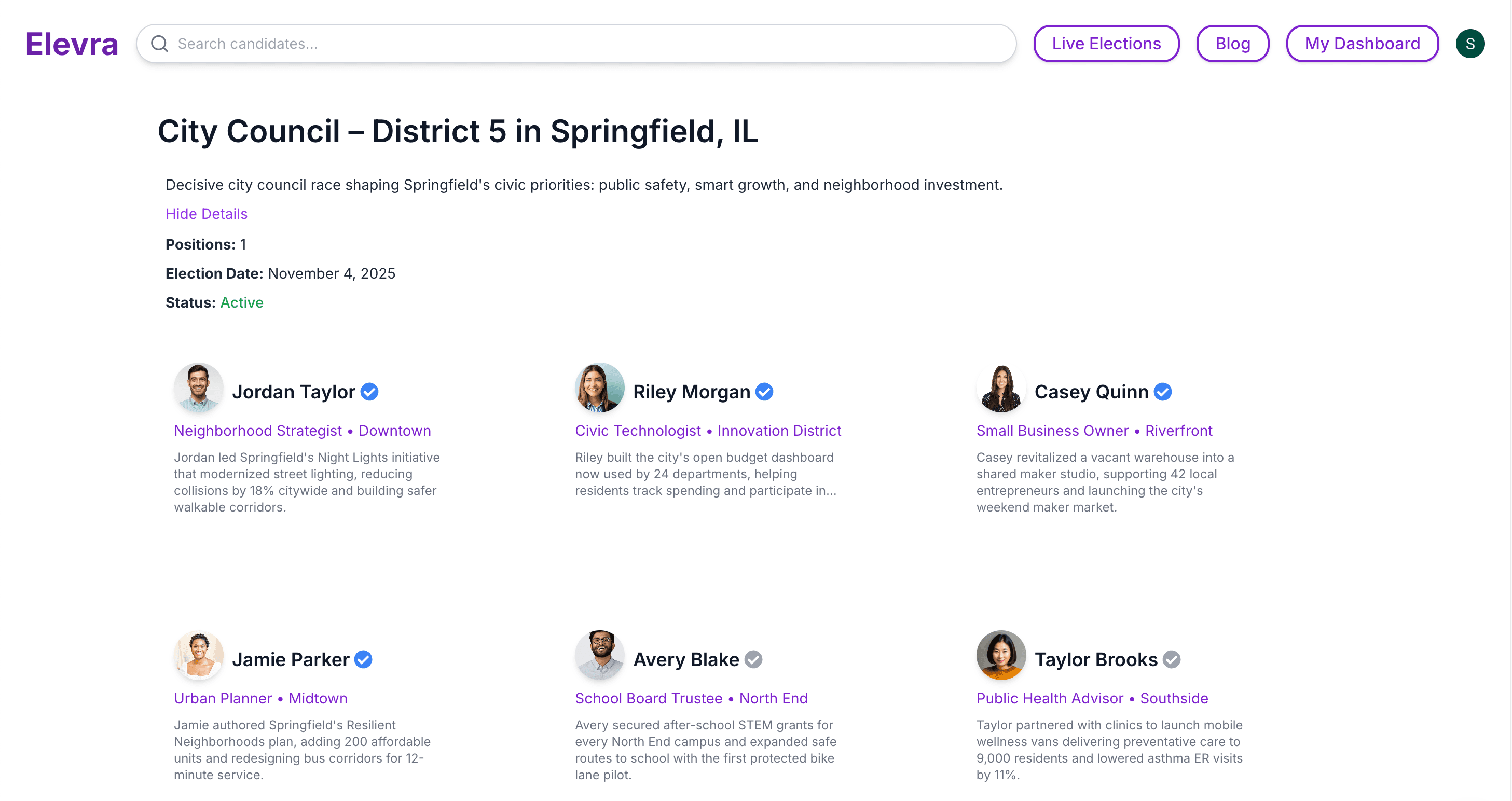
Task: Click Jordan Taylor's verified badge
Action: 369,391
